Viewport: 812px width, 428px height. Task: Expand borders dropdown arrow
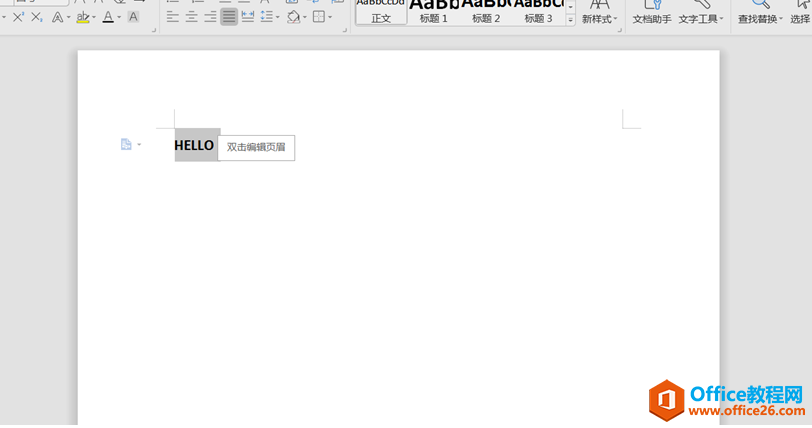pyautogui.click(x=330, y=18)
